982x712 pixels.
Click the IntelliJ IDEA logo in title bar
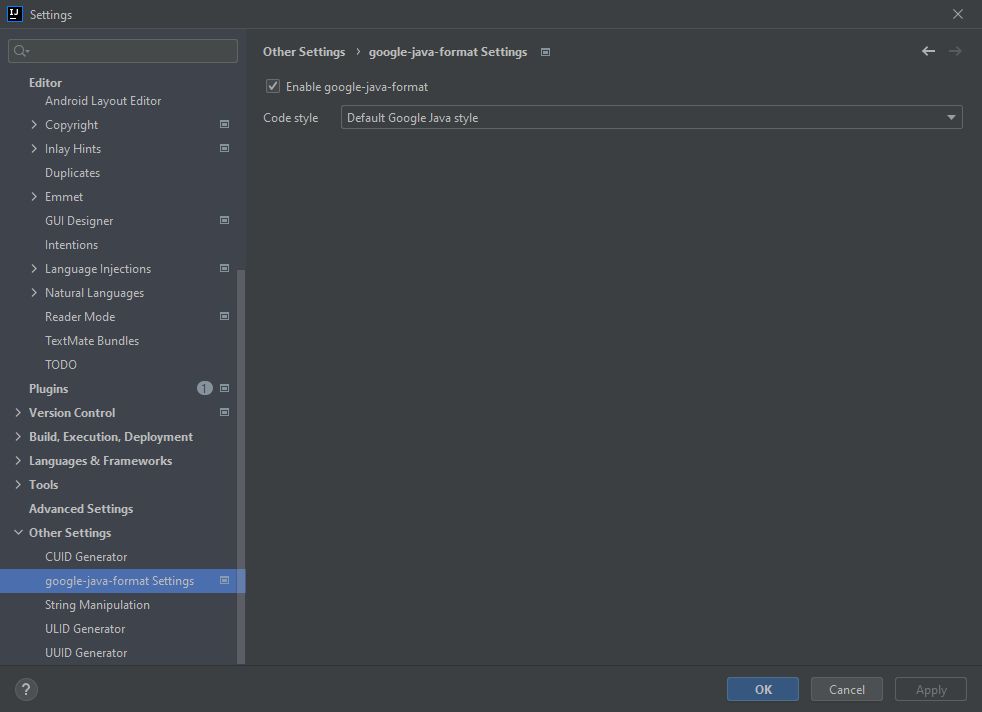click(x=14, y=14)
